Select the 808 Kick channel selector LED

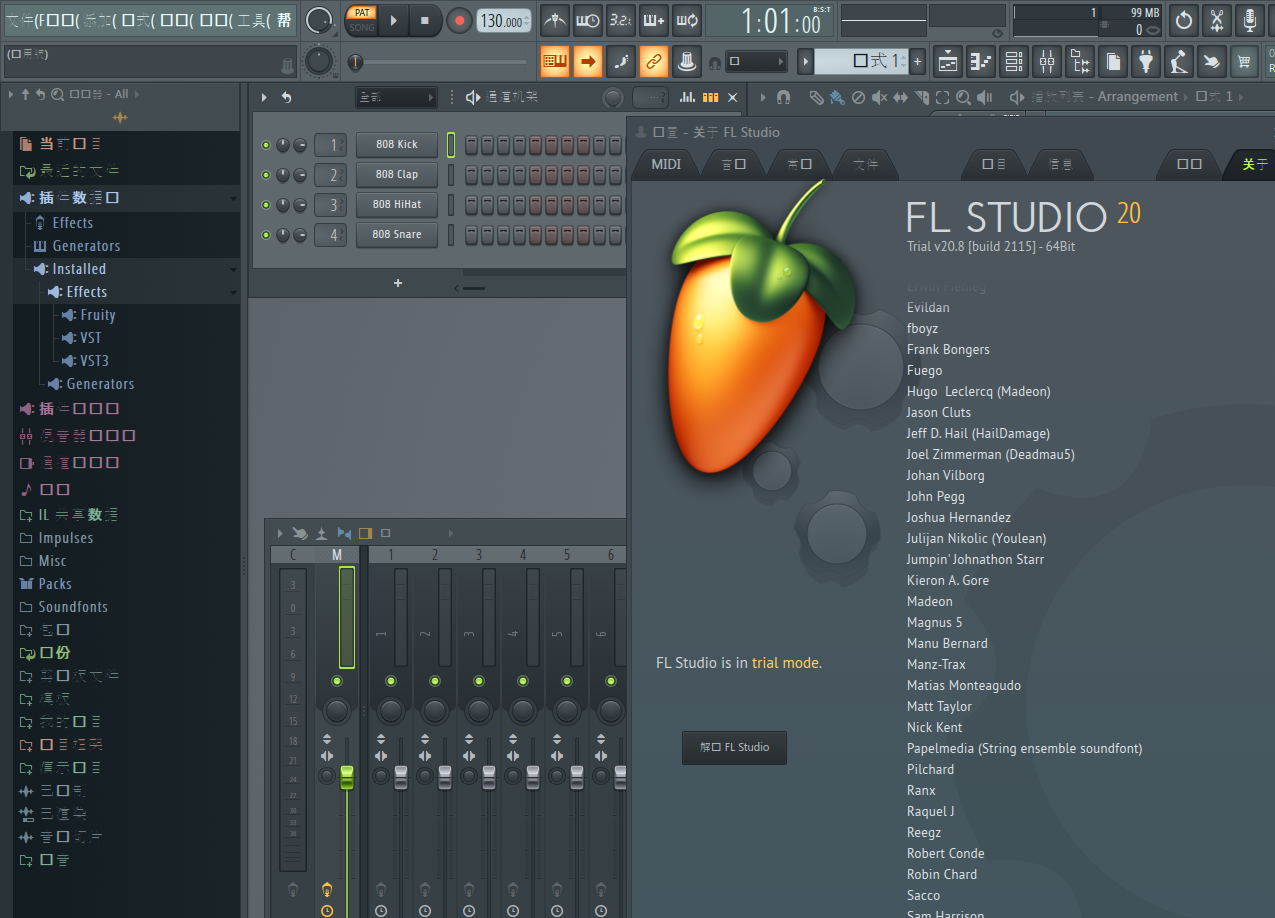pyautogui.click(x=451, y=145)
